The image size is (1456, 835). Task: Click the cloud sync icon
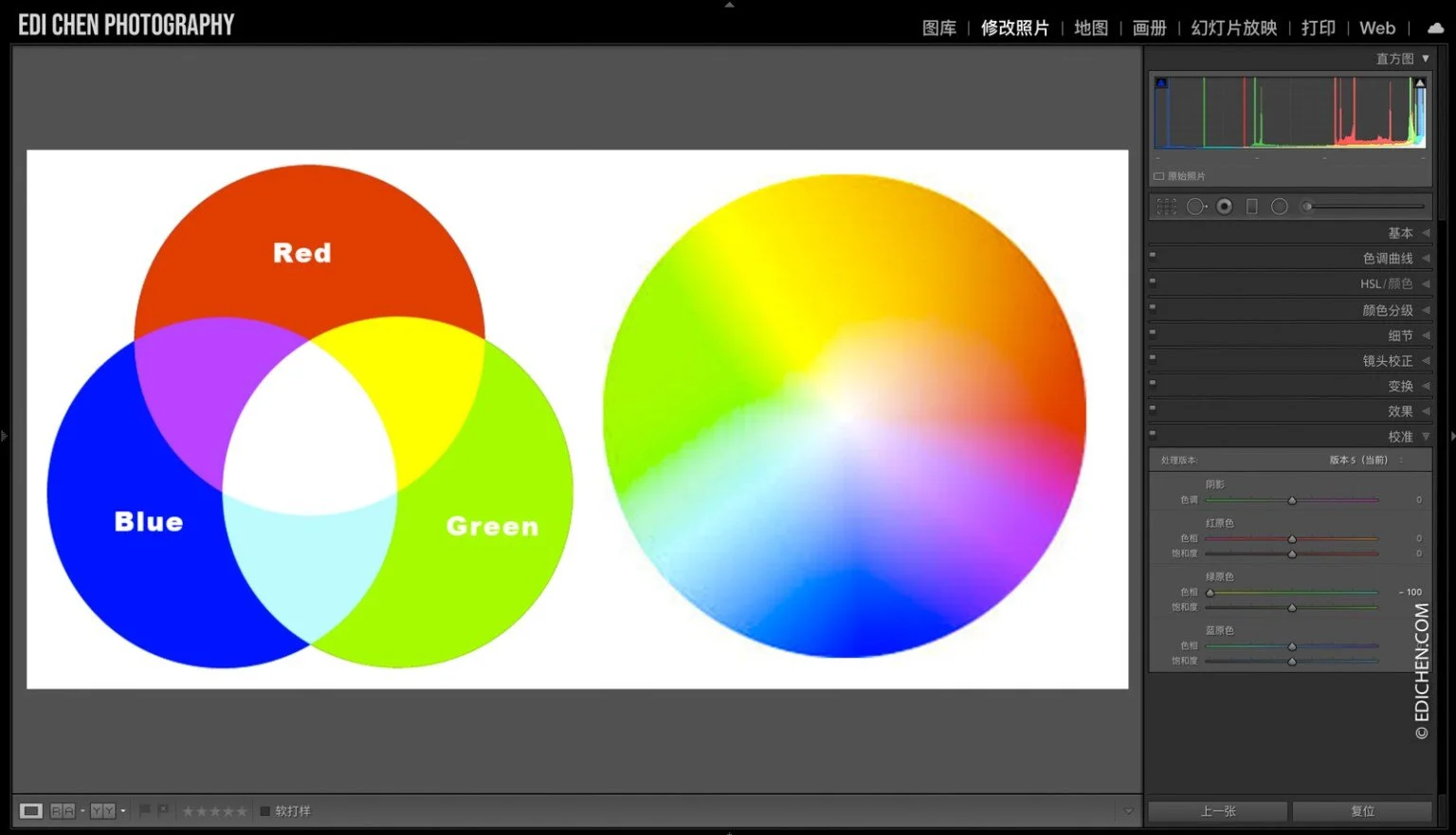point(1436,28)
